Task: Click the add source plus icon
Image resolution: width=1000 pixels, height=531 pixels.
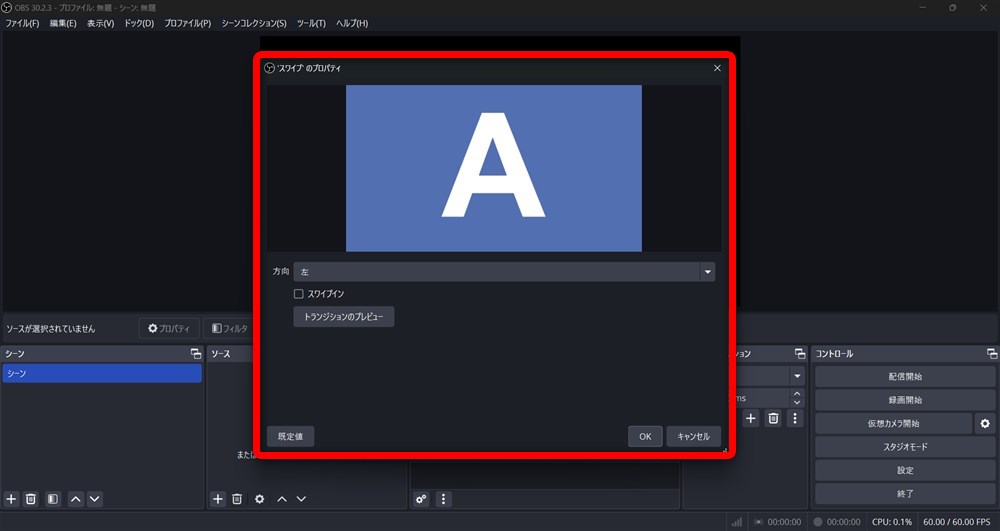Action: tap(218, 498)
